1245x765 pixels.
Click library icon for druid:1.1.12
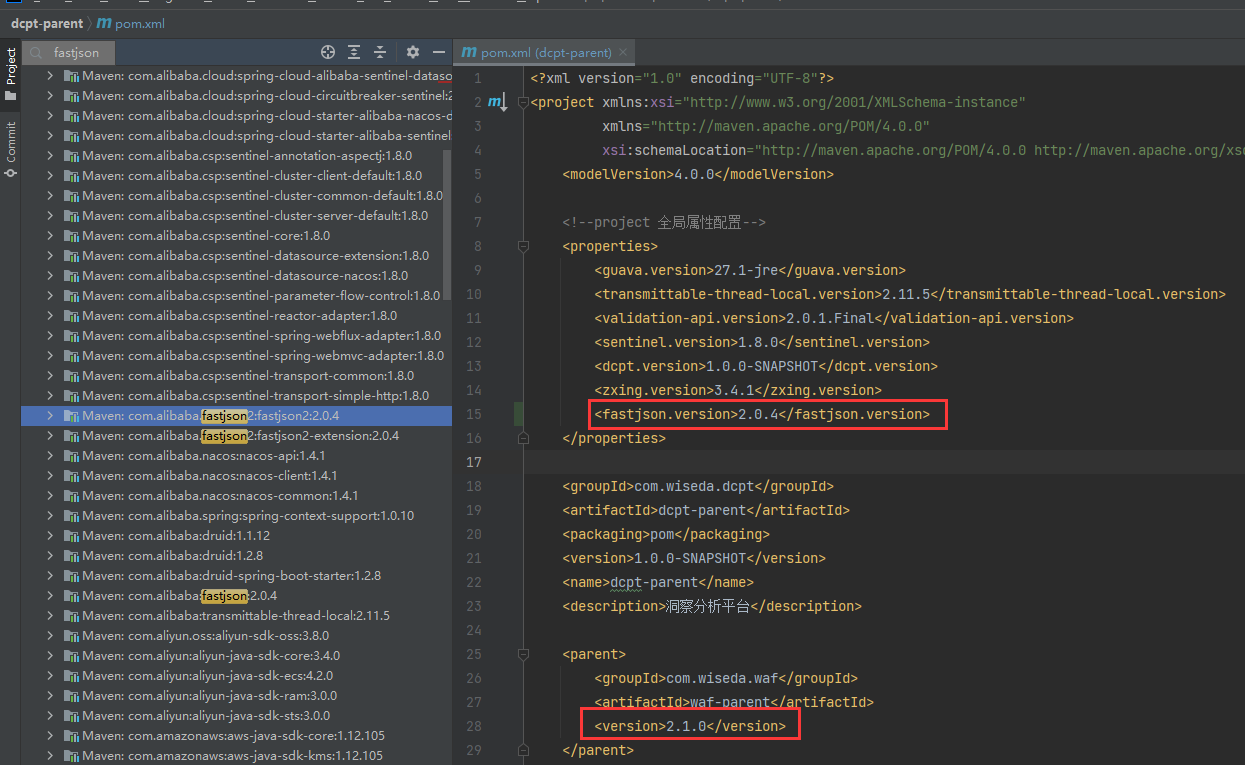(71, 536)
